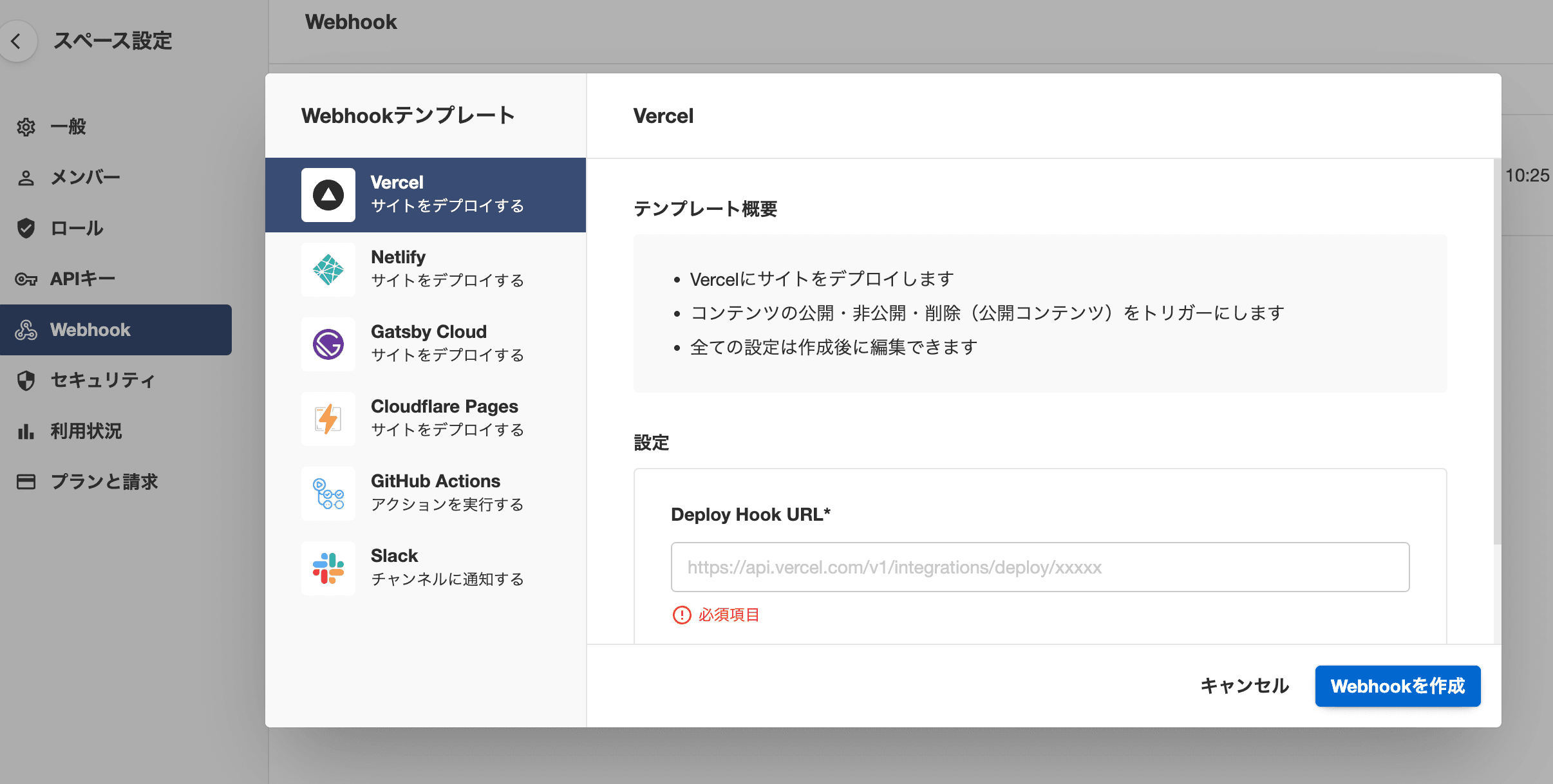Click the Webhookを作成 button

coord(1397,686)
